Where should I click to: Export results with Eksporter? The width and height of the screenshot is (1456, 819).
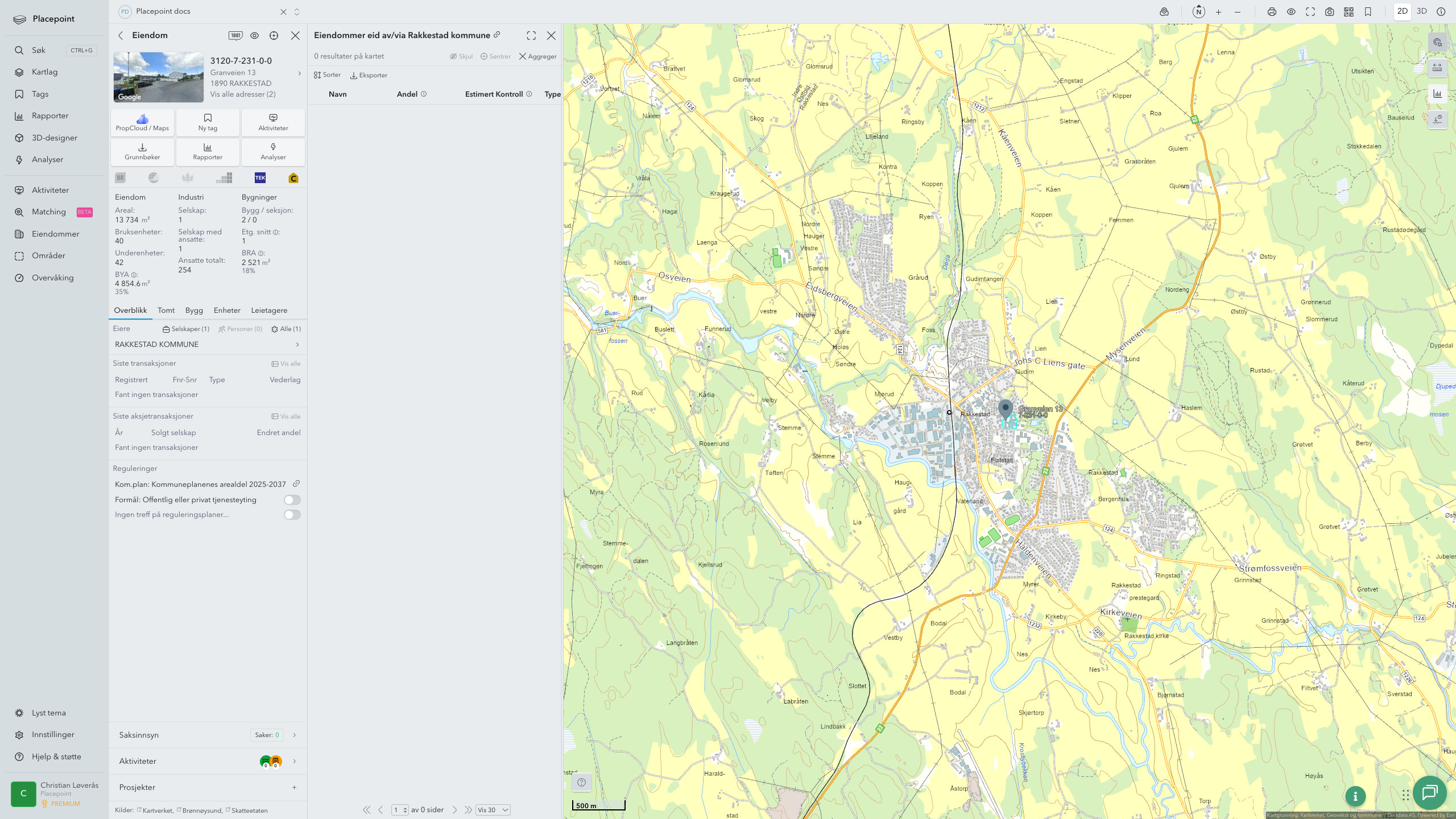369,75
